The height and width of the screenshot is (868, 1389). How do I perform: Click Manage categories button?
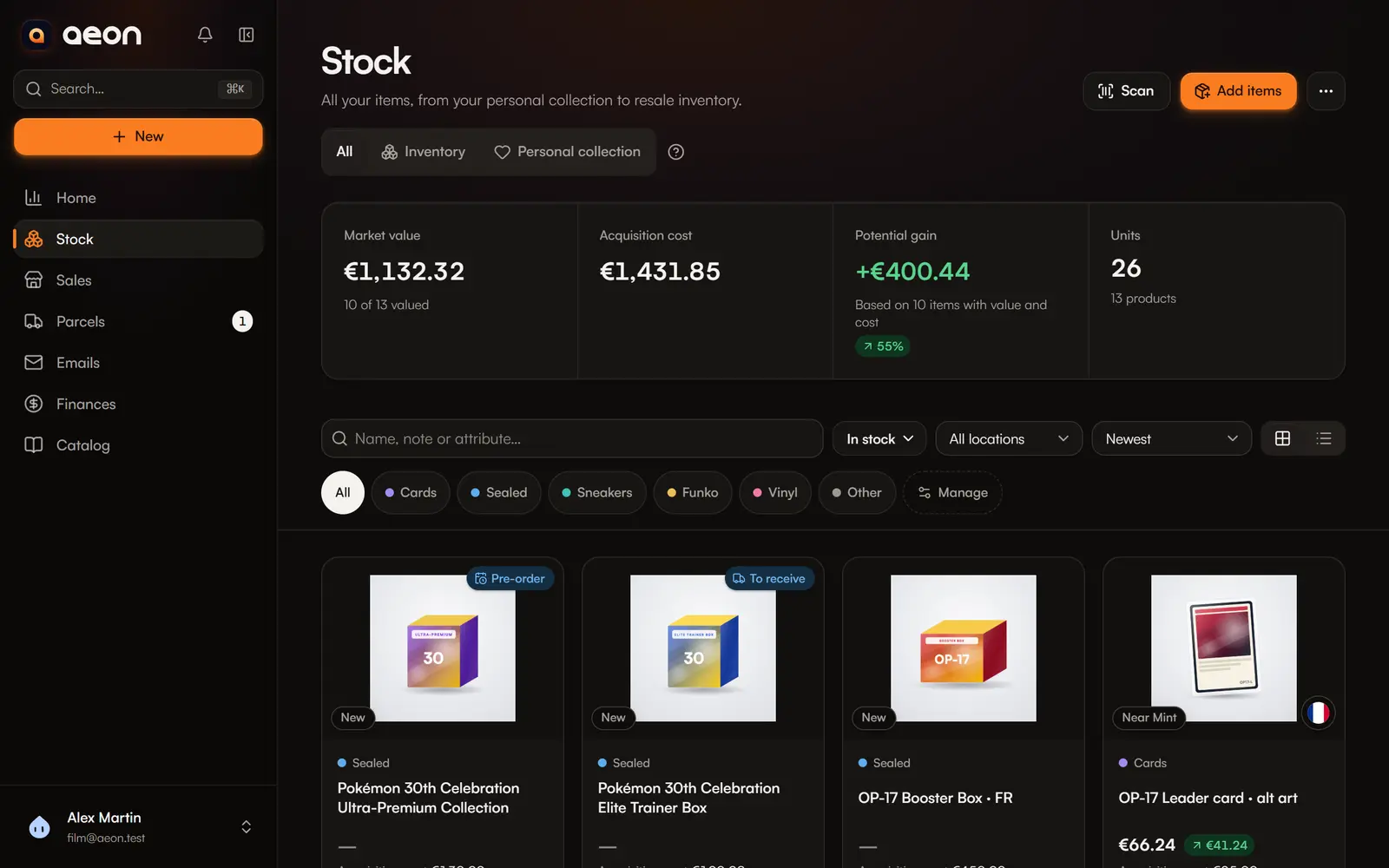(x=952, y=492)
